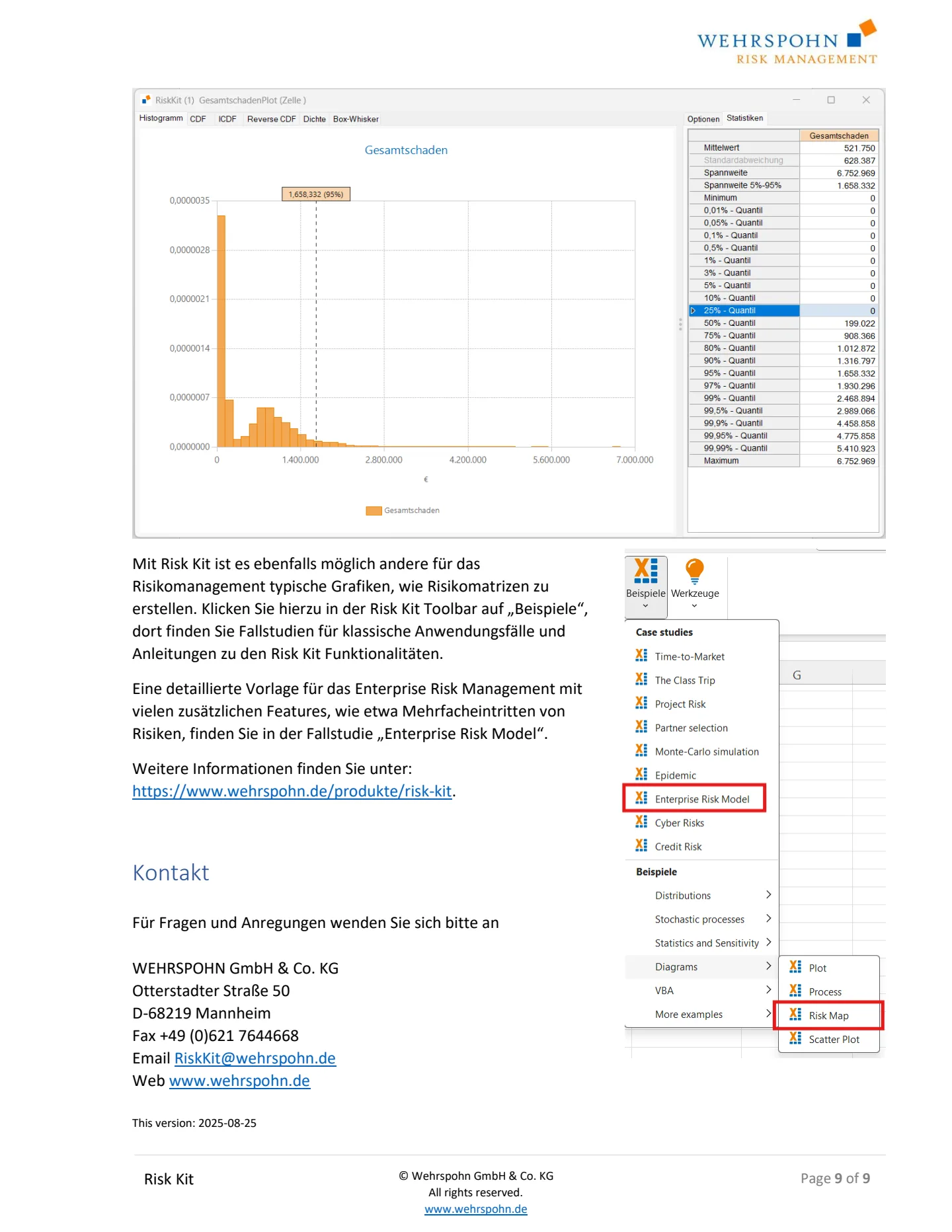Expand the Distributions submenu arrow

coord(768,895)
